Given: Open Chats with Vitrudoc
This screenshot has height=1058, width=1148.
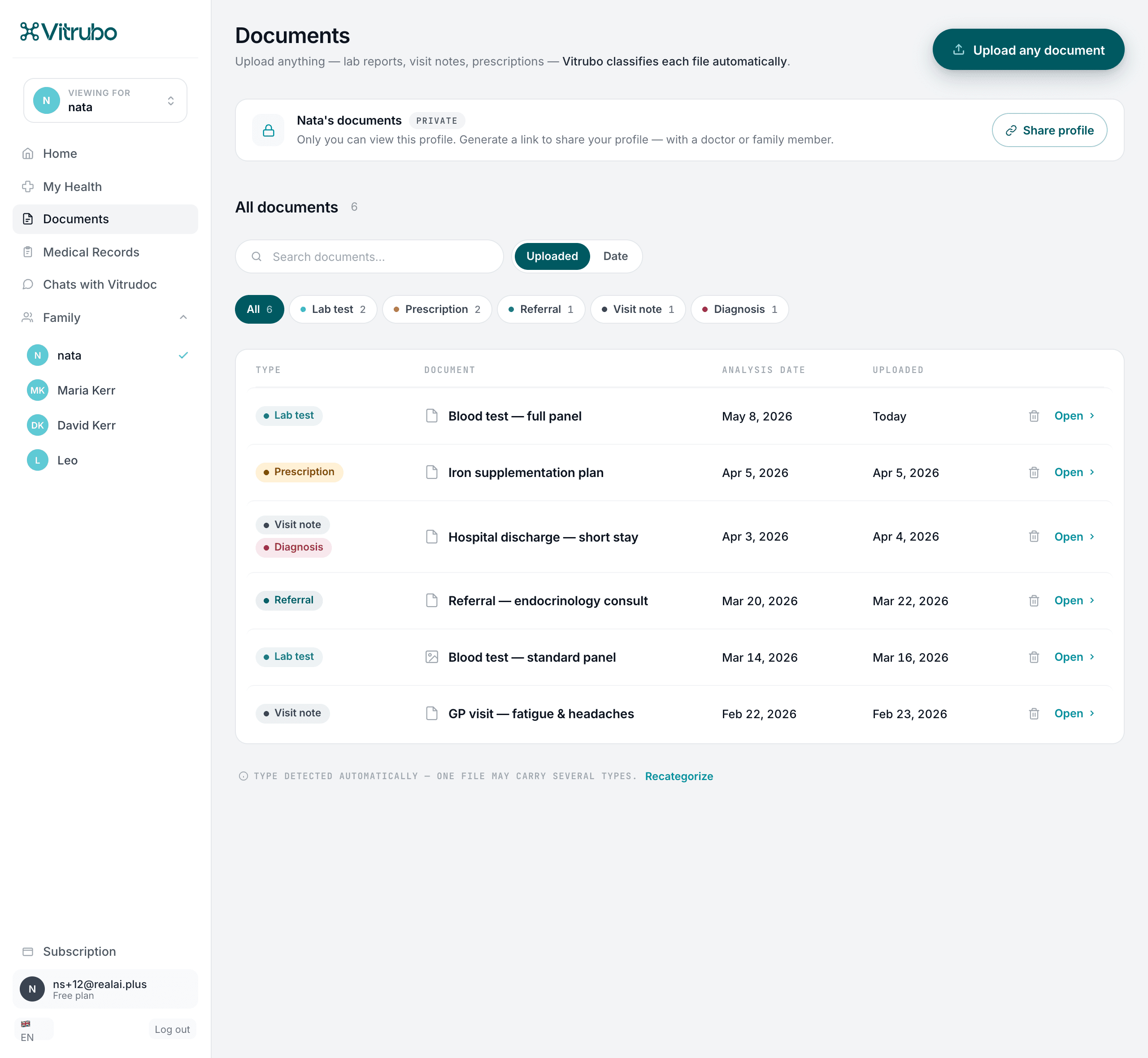Looking at the screenshot, I should click(x=105, y=285).
